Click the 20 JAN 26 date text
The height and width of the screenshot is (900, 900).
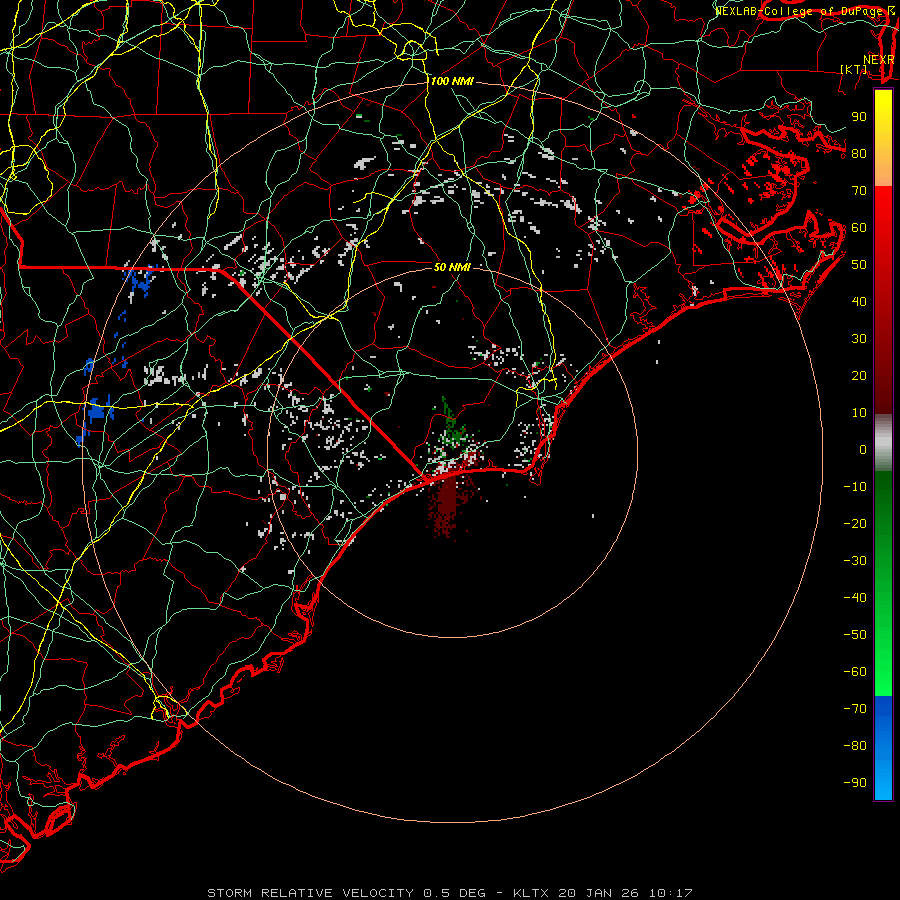click(600, 893)
